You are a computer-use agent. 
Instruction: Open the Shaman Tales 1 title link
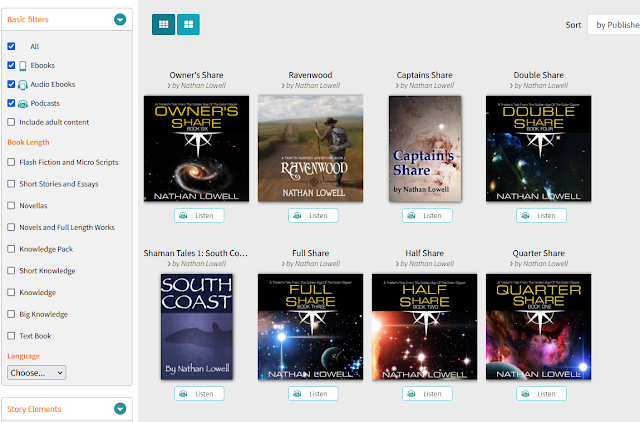point(196,253)
